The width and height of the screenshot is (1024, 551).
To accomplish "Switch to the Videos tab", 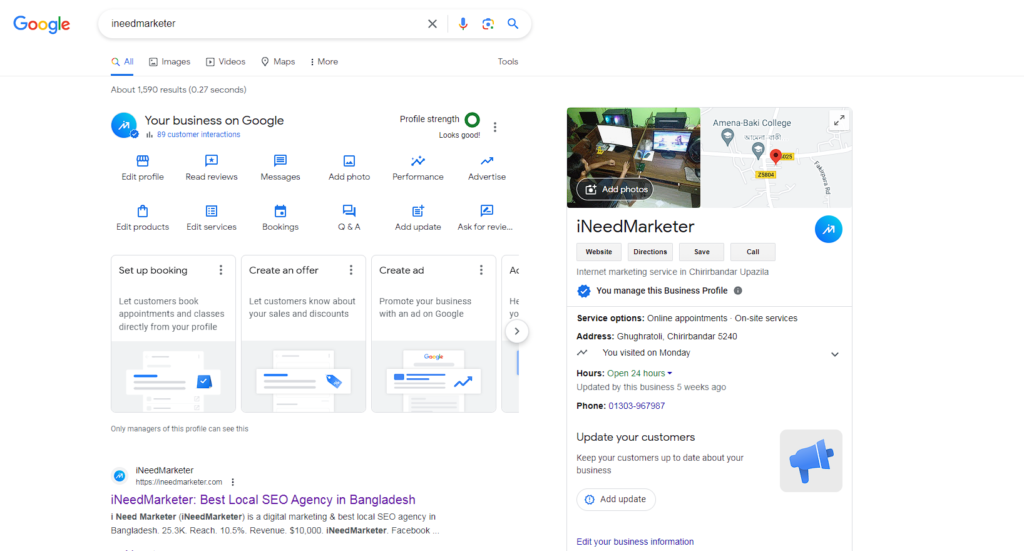I will pyautogui.click(x=226, y=62).
